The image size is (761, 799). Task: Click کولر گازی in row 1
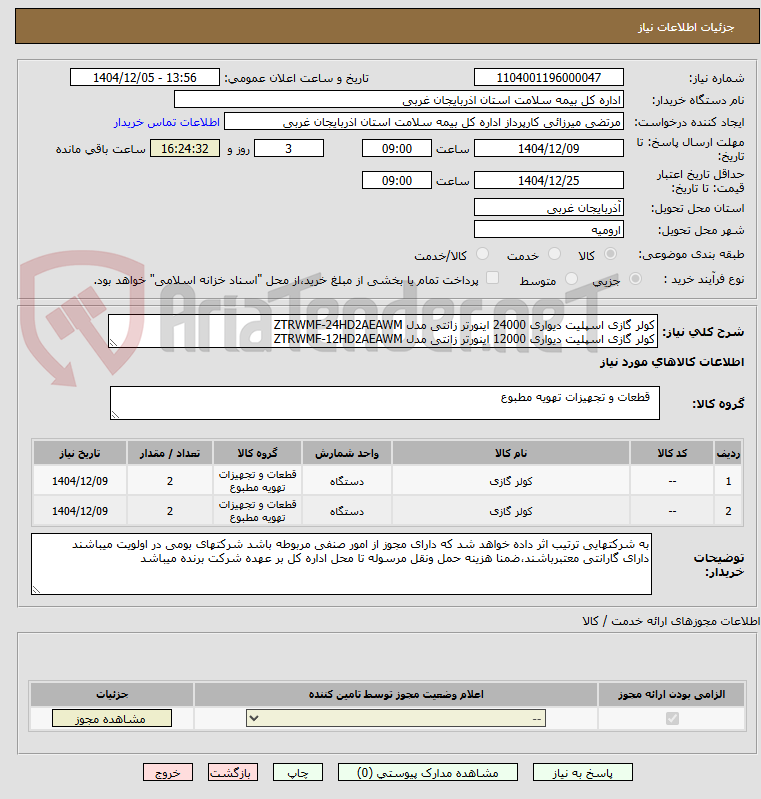coord(511,481)
